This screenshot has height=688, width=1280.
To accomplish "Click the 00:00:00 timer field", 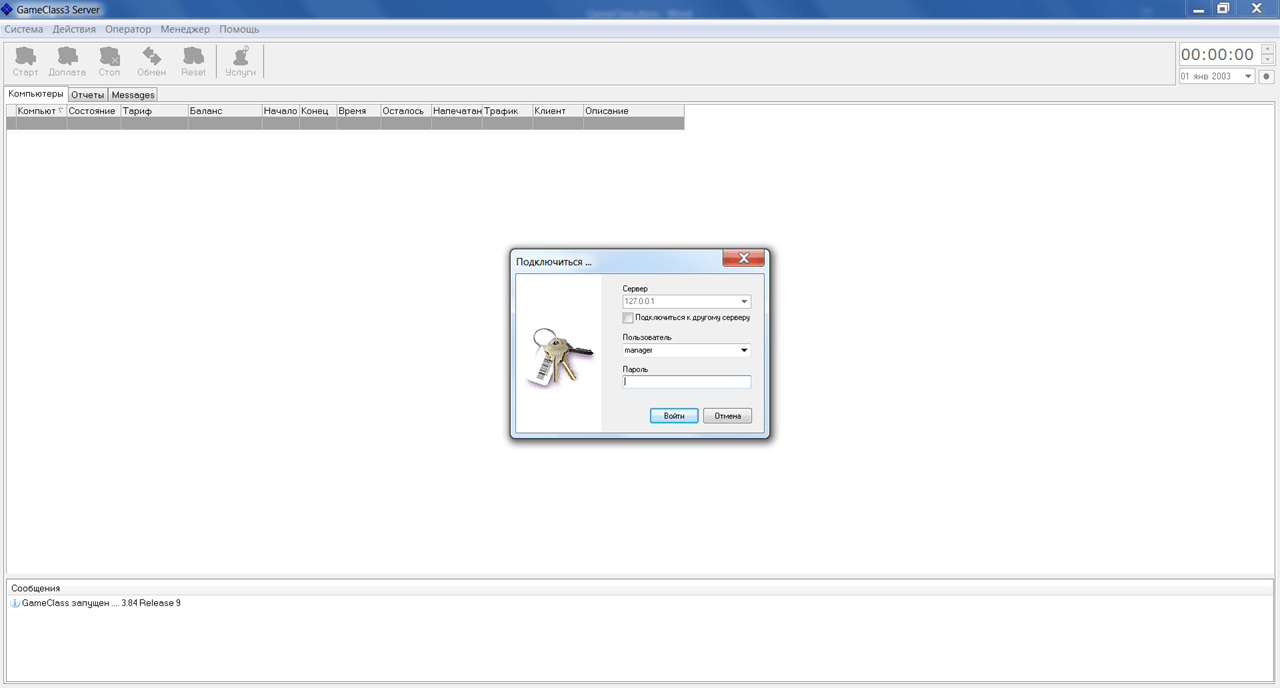I will click(1218, 55).
